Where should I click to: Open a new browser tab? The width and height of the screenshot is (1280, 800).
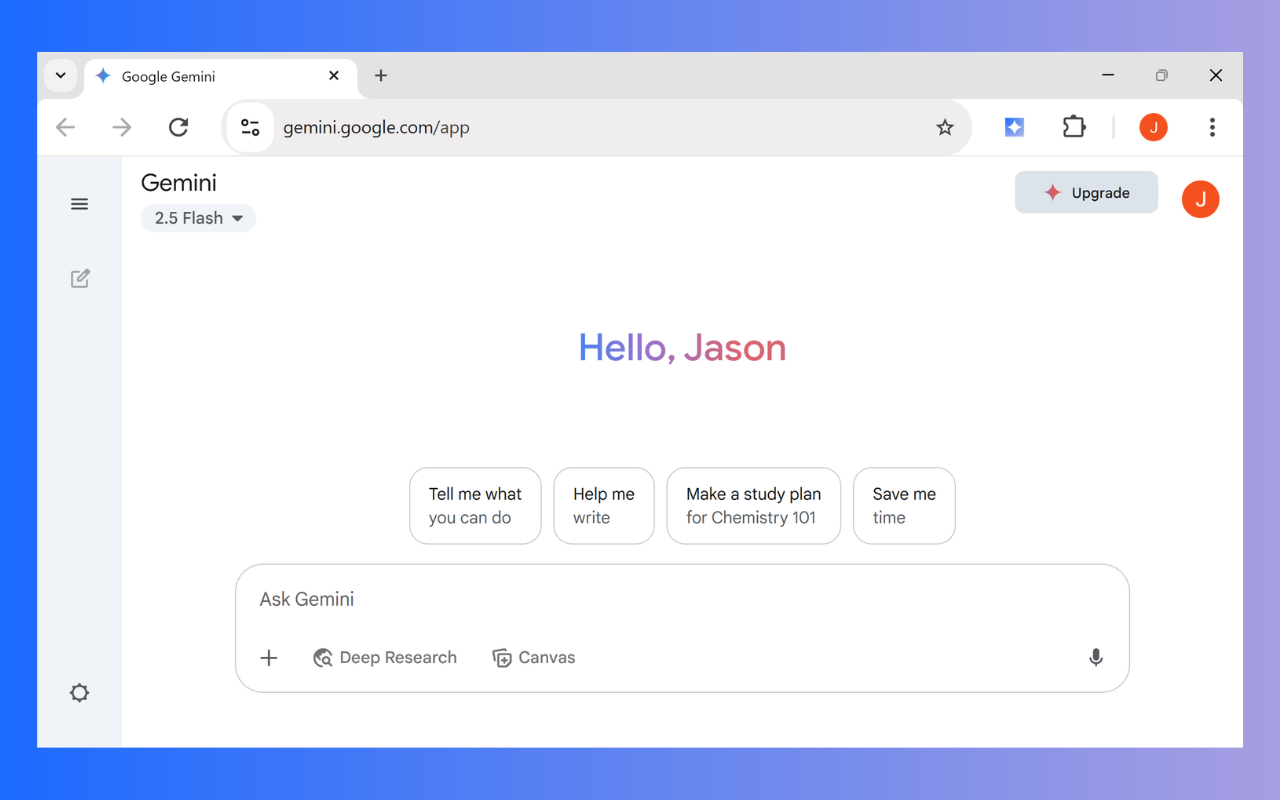click(380, 75)
